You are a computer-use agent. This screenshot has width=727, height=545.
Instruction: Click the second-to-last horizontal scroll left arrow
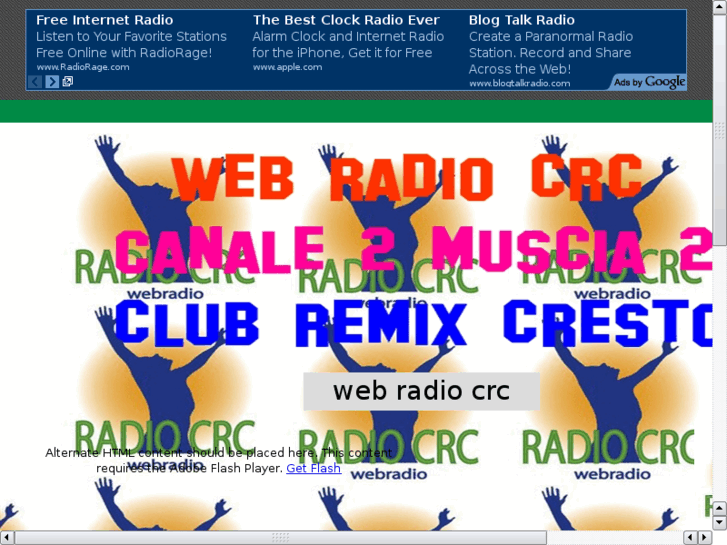click(x=691, y=538)
